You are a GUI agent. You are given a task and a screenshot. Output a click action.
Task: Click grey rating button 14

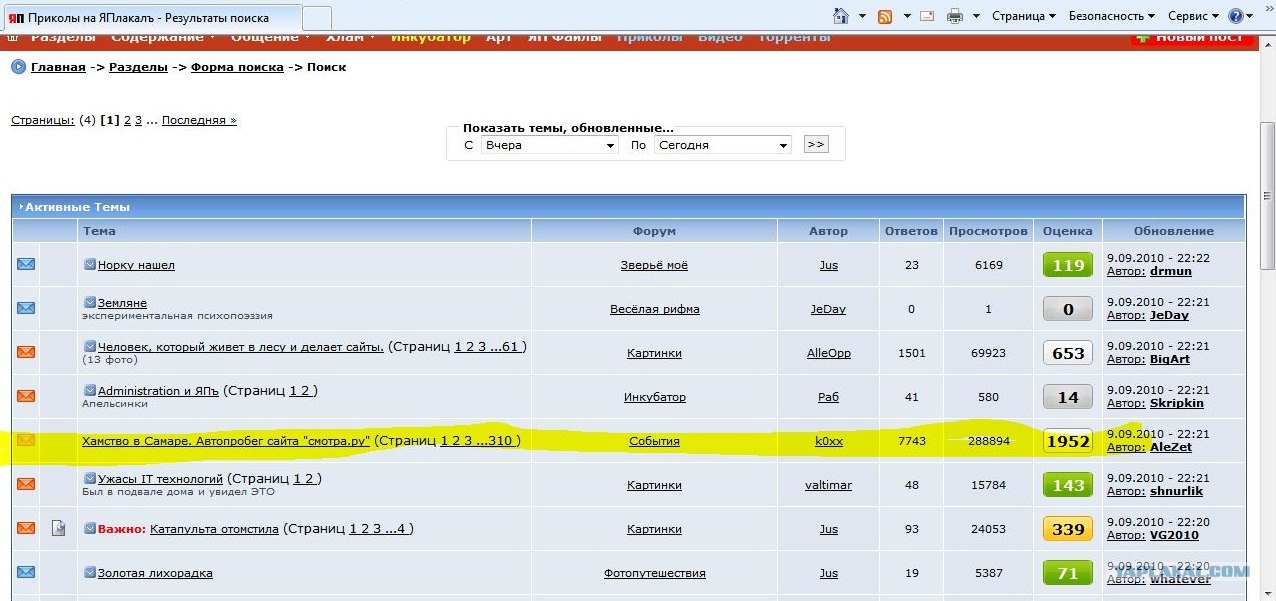pos(1067,397)
